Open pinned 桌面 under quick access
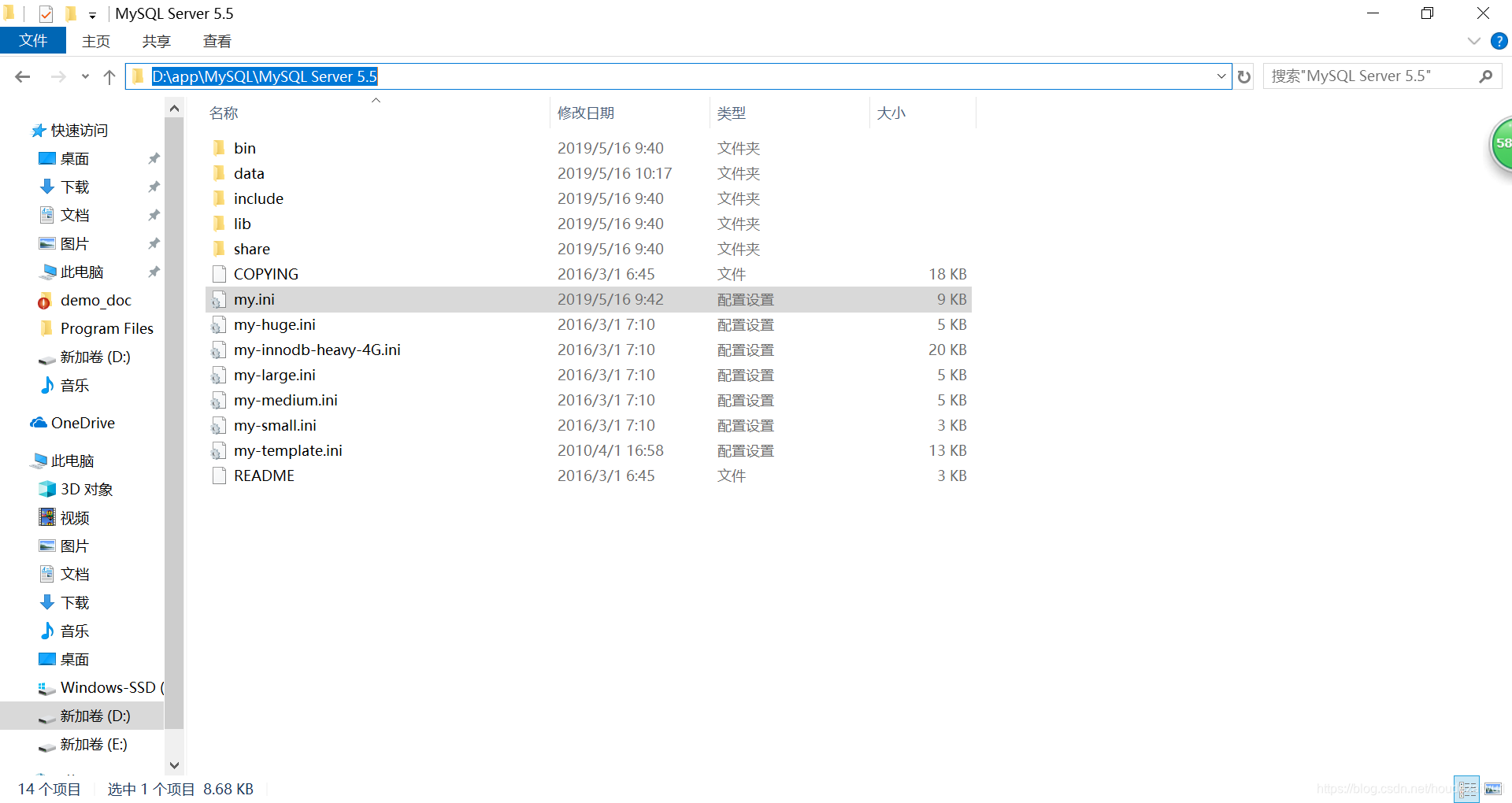Viewport: 1512px width, 803px height. point(74,159)
